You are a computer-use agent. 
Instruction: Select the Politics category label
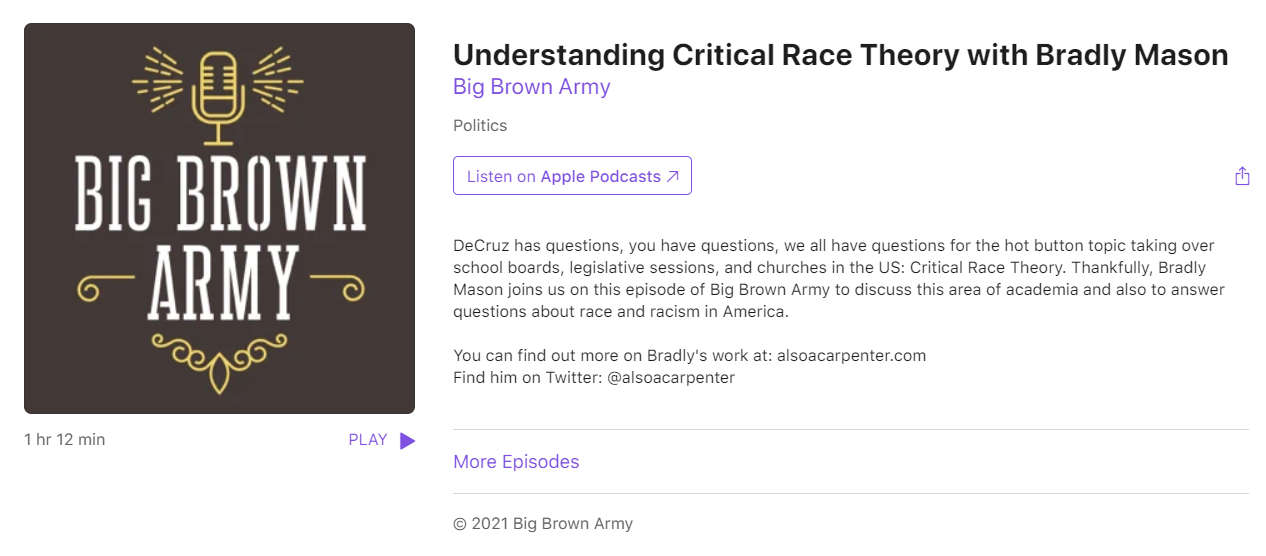pyautogui.click(x=480, y=126)
